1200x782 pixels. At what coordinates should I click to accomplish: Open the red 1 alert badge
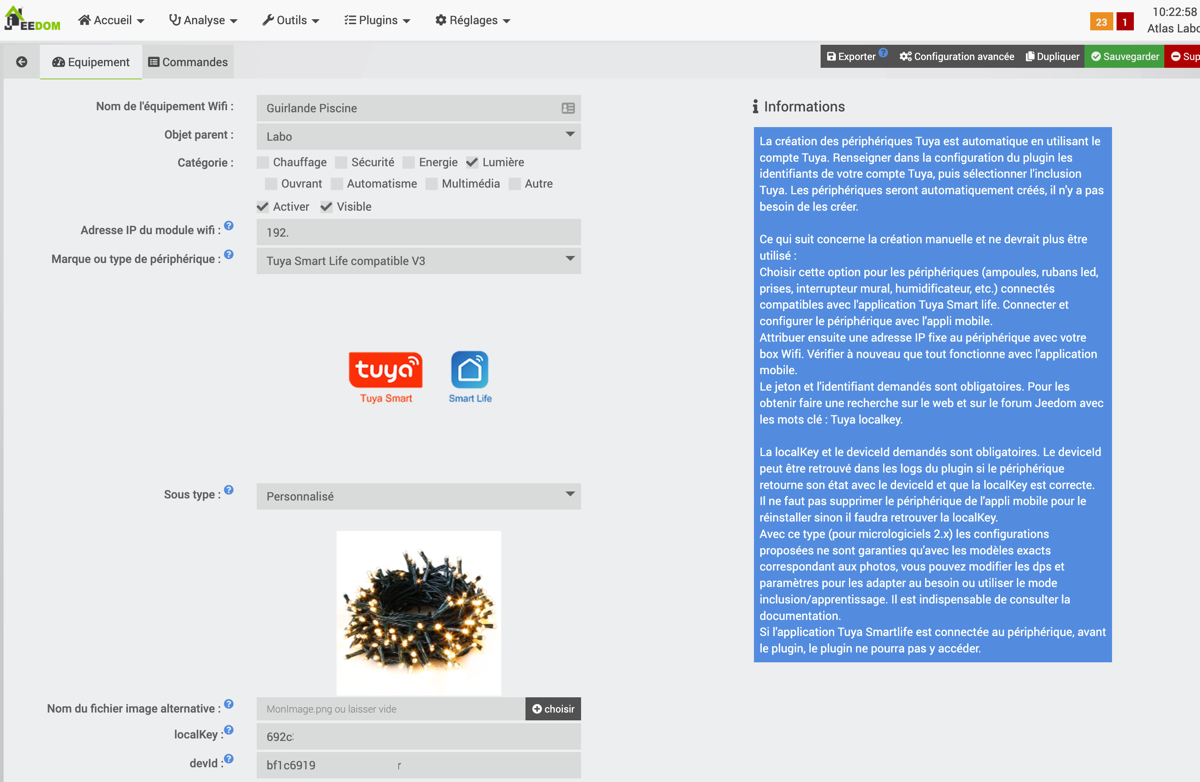tap(1125, 22)
